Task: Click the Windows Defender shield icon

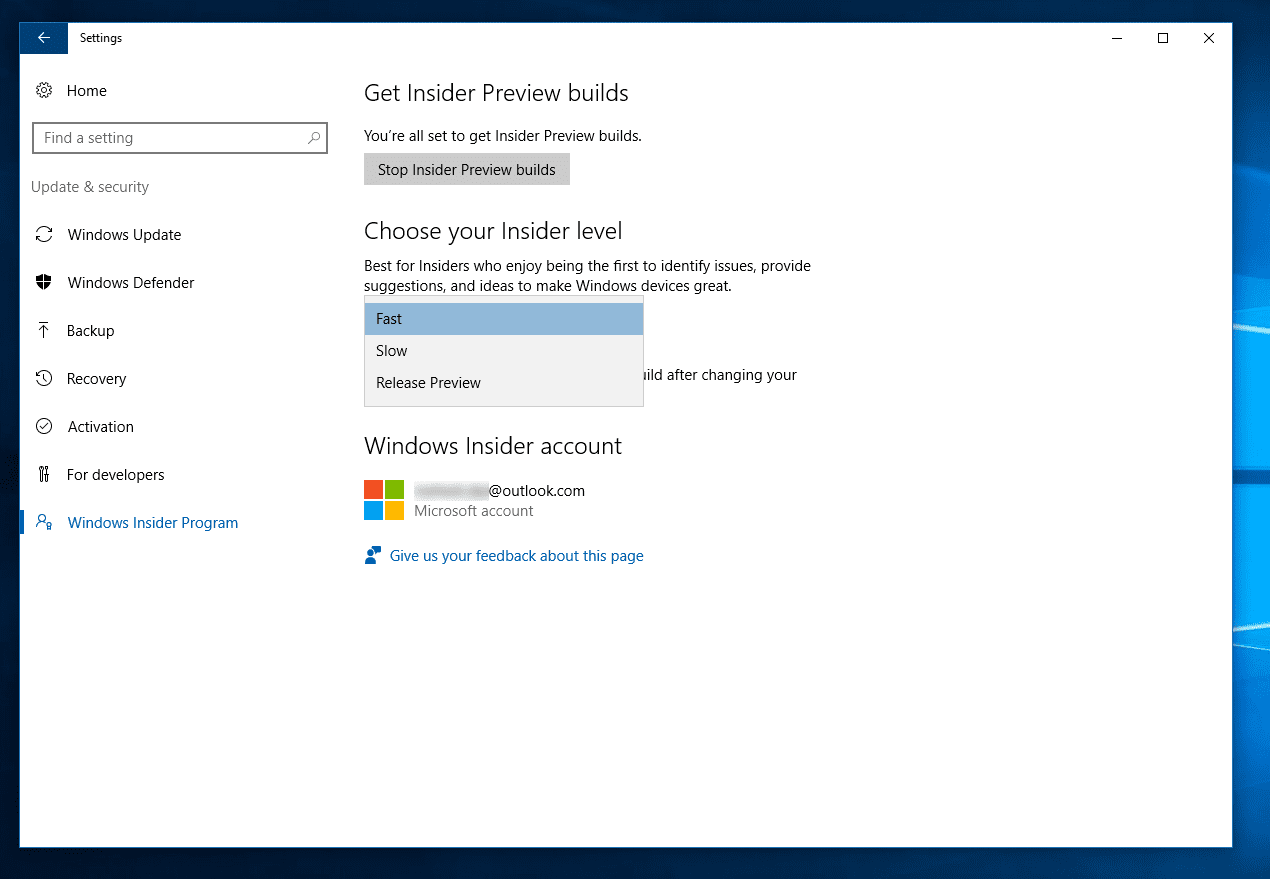Action: tap(44, 283)
